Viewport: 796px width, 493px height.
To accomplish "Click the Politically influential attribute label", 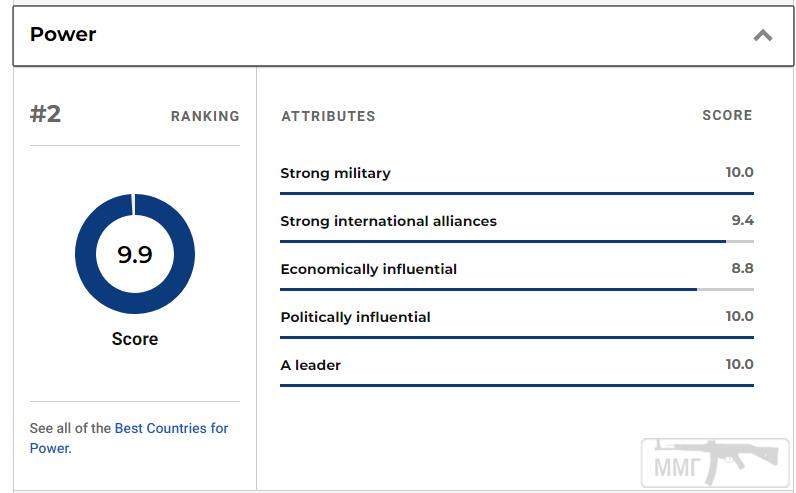I will (x=355, y=317).
